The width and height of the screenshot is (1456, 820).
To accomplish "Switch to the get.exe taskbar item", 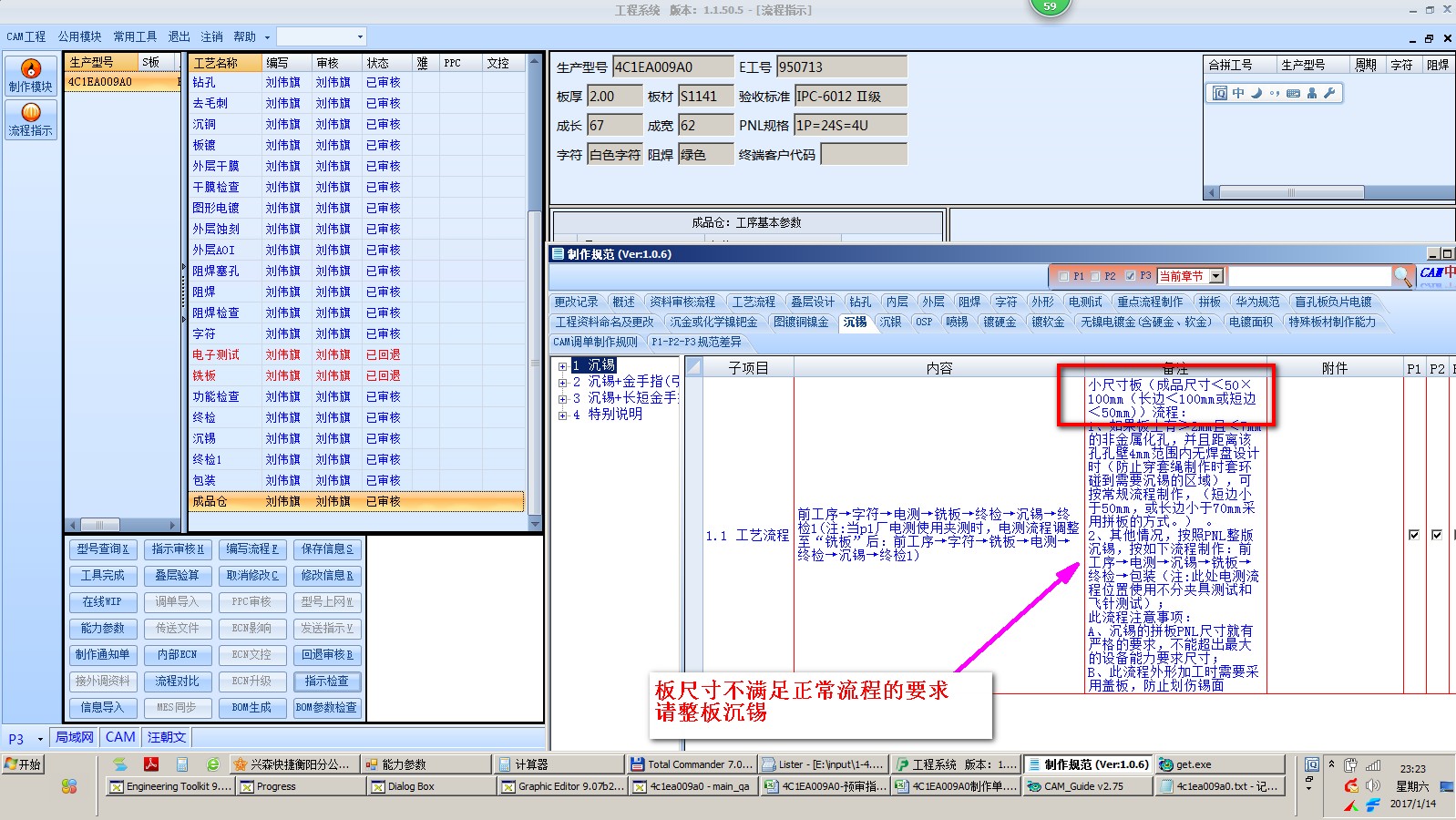I will 1219,764.
